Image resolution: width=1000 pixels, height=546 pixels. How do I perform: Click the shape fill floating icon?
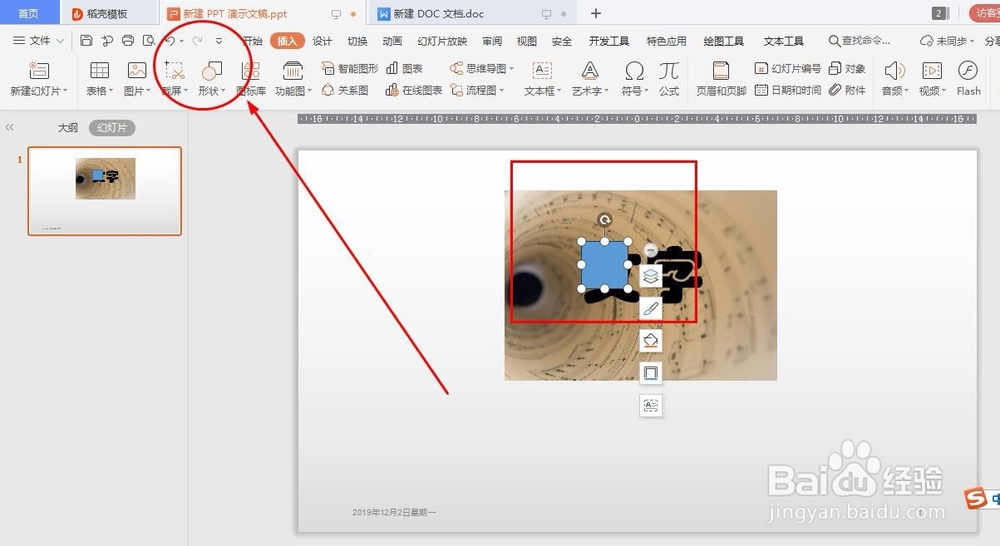(x=651, y=341)
